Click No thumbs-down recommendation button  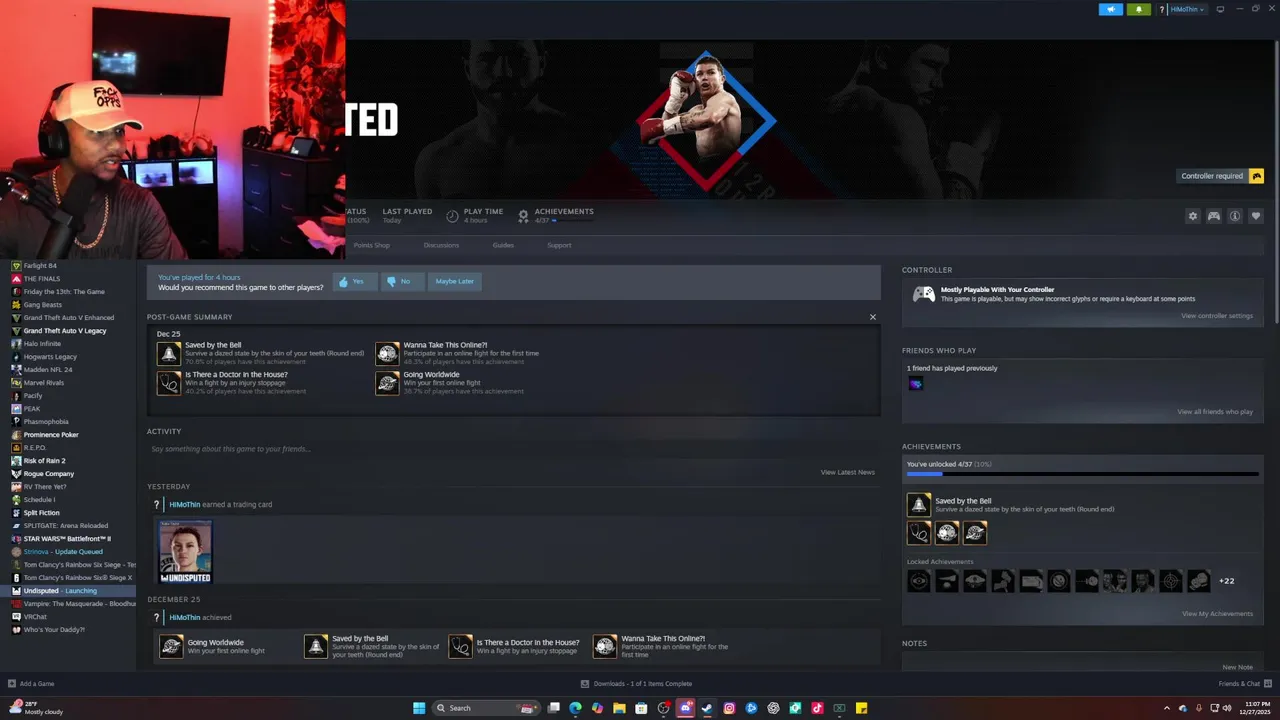tap(403, 282)
